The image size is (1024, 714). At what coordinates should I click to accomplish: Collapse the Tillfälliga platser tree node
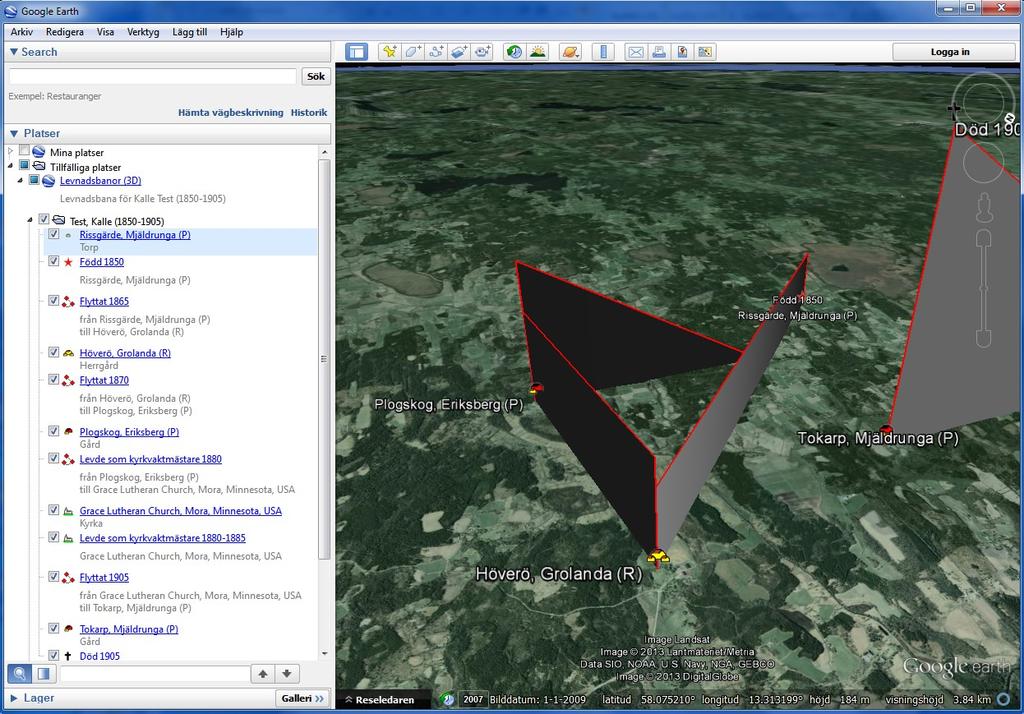pyautogui.click(x=10, y=166)
